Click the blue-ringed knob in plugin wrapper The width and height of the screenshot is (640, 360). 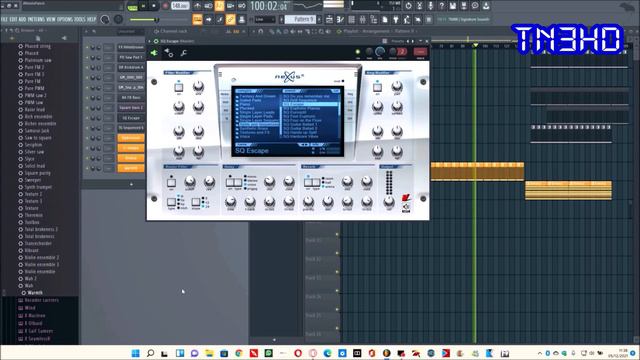pyautogui.click(x=380, y=51)
